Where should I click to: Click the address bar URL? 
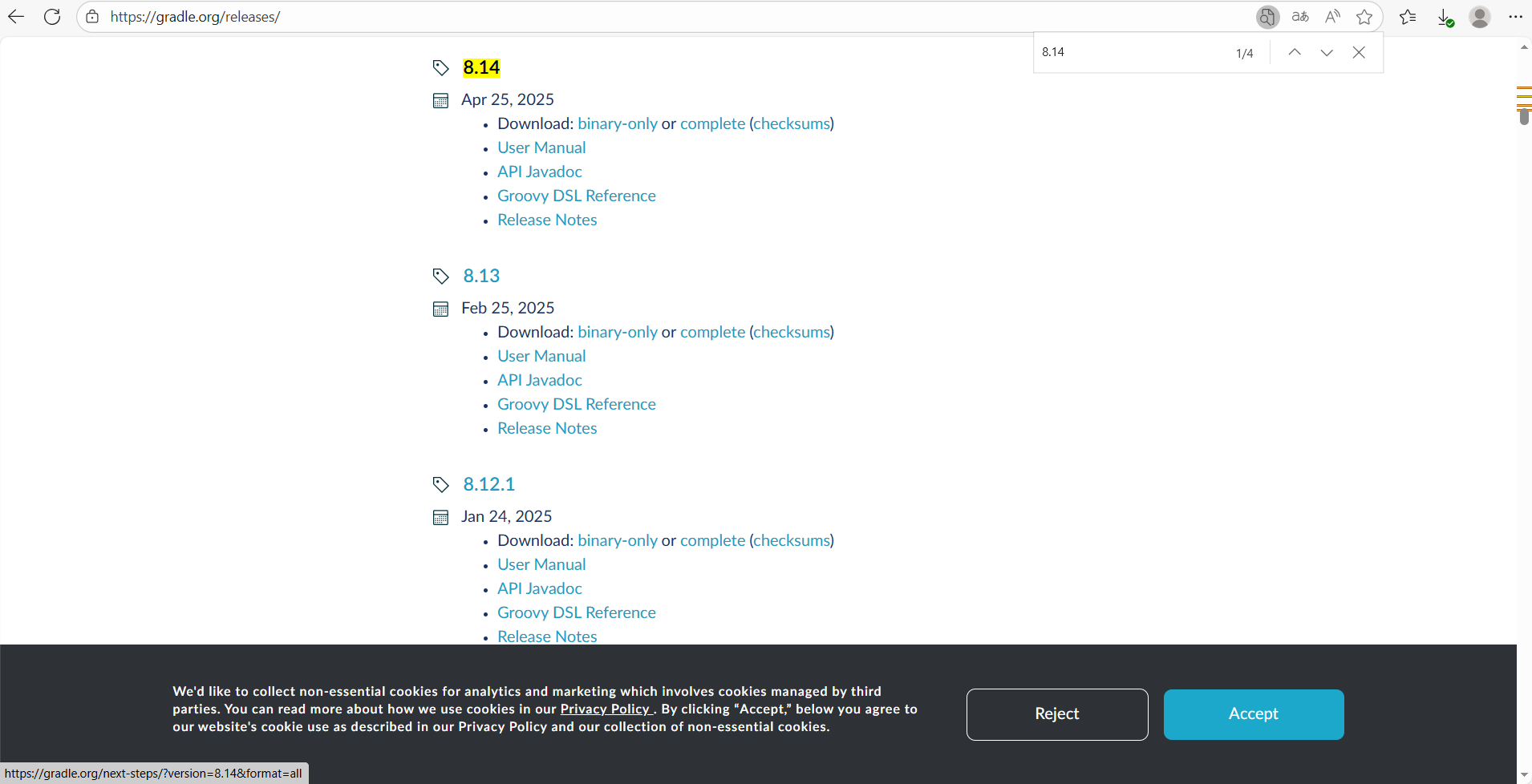[195, 17]
